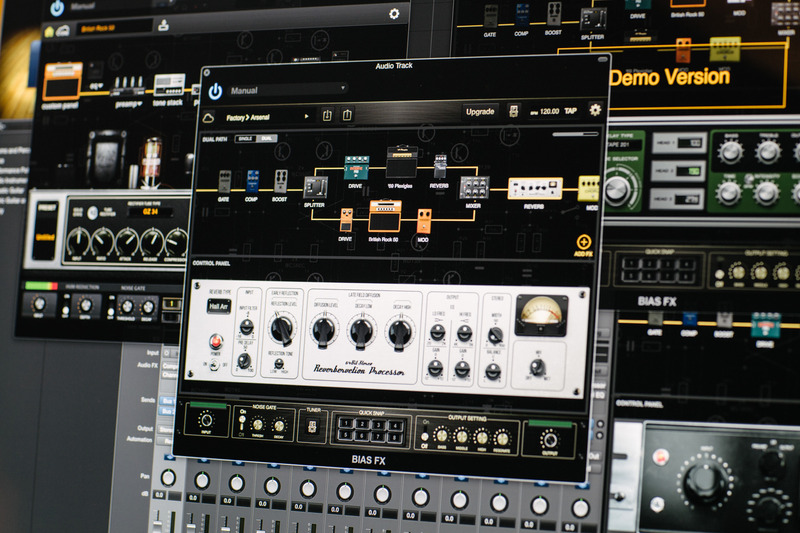Select the MIXER module
The image size is (800, 533).
coord(474,187)
